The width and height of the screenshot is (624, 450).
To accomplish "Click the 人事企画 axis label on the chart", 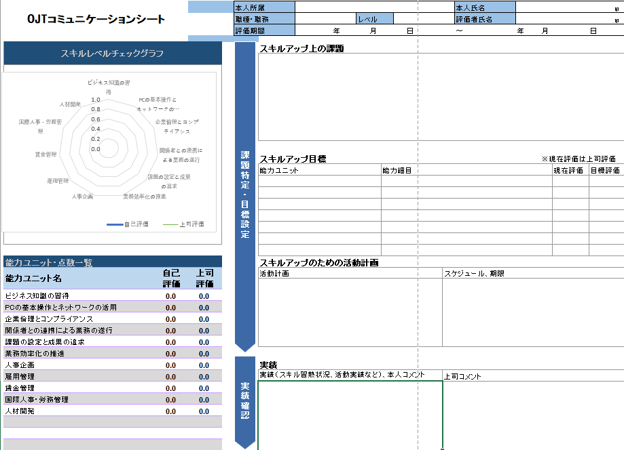I will point(82,196).
